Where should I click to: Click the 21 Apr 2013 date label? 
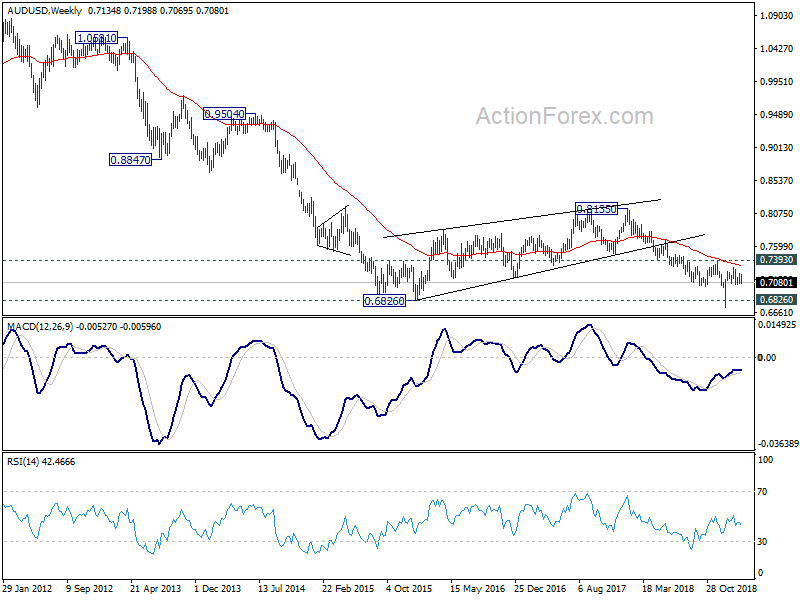pos(156,589)
